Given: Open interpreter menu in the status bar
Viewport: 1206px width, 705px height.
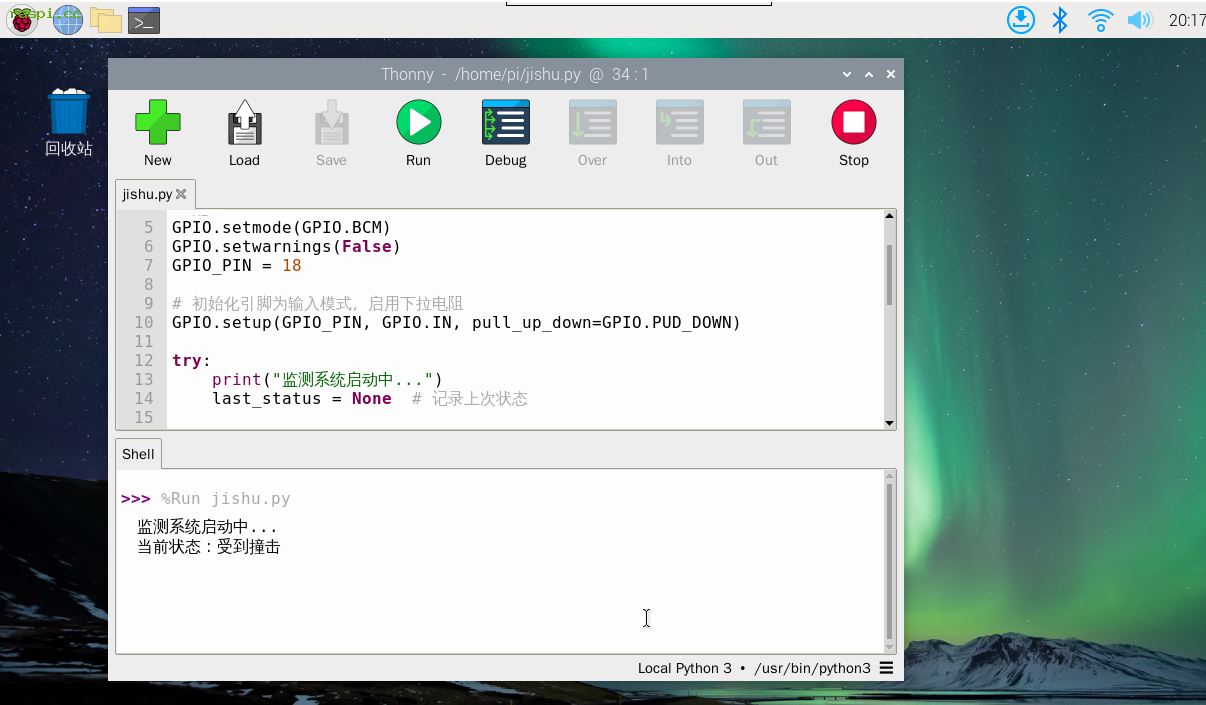Looking at the screenshot, I should point(886,668).
